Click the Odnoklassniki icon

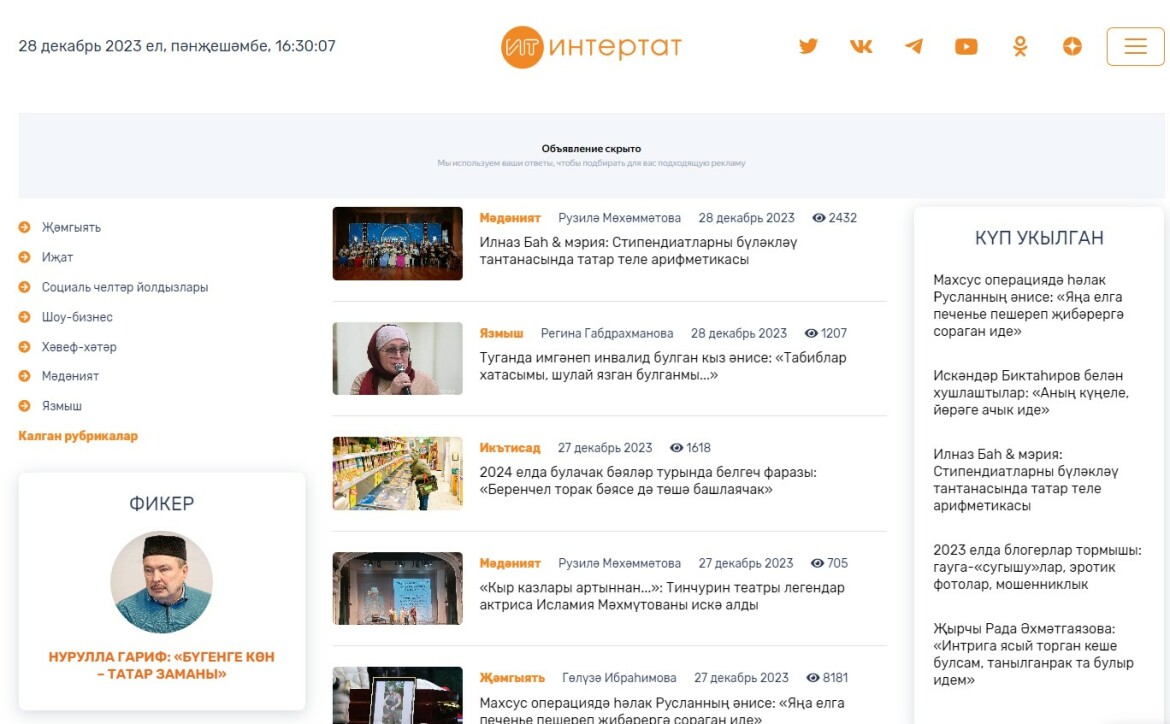[x=1019, y=46]
